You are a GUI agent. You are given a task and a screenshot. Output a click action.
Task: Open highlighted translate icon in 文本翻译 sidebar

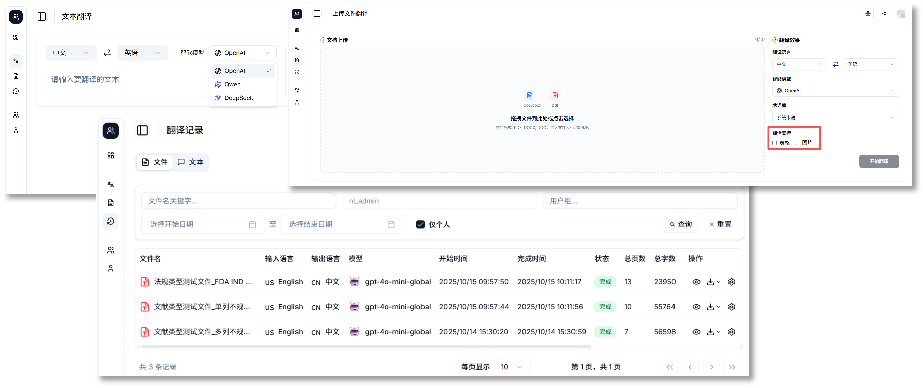(x=16, y=61)
